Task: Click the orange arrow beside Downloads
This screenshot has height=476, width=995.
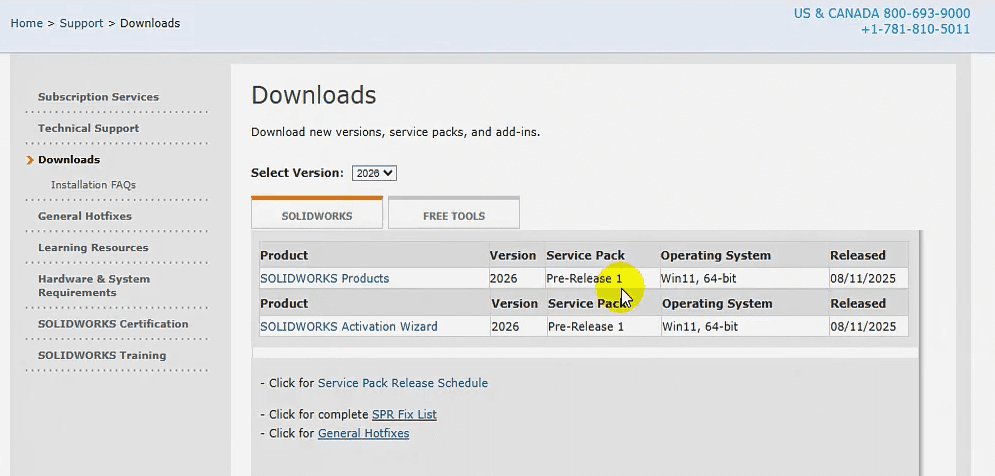Action: point(30,160)
